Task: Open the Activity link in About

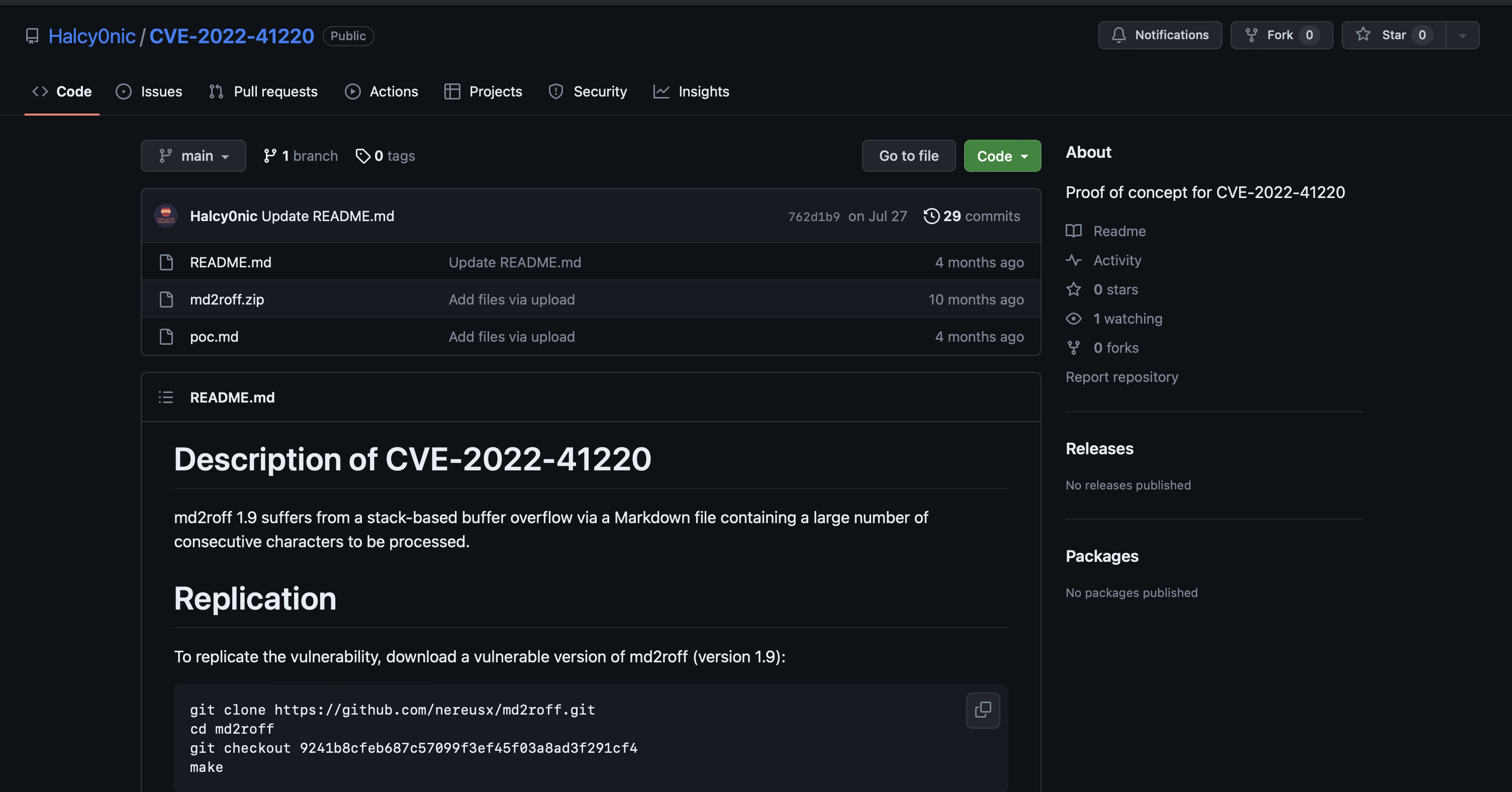Action: [1117, 260]
